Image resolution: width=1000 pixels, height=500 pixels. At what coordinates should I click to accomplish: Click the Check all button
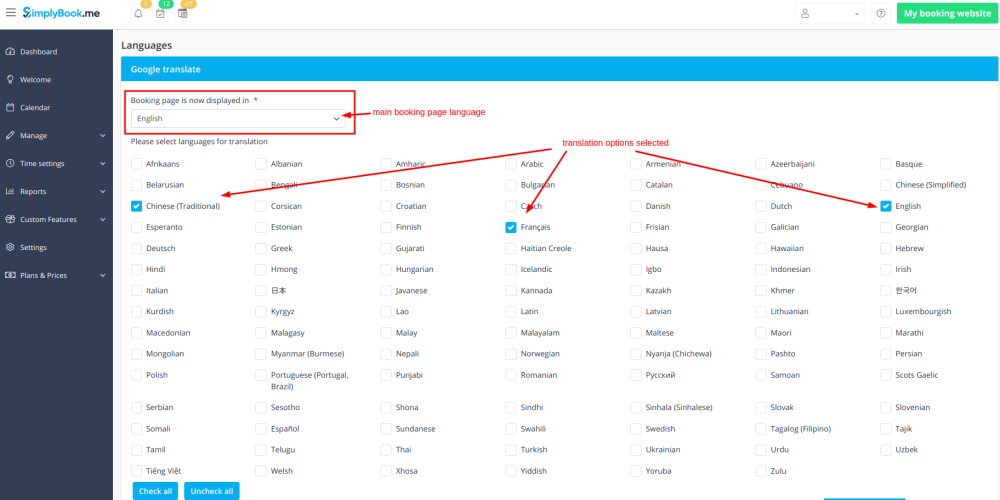tap(156, 491)
